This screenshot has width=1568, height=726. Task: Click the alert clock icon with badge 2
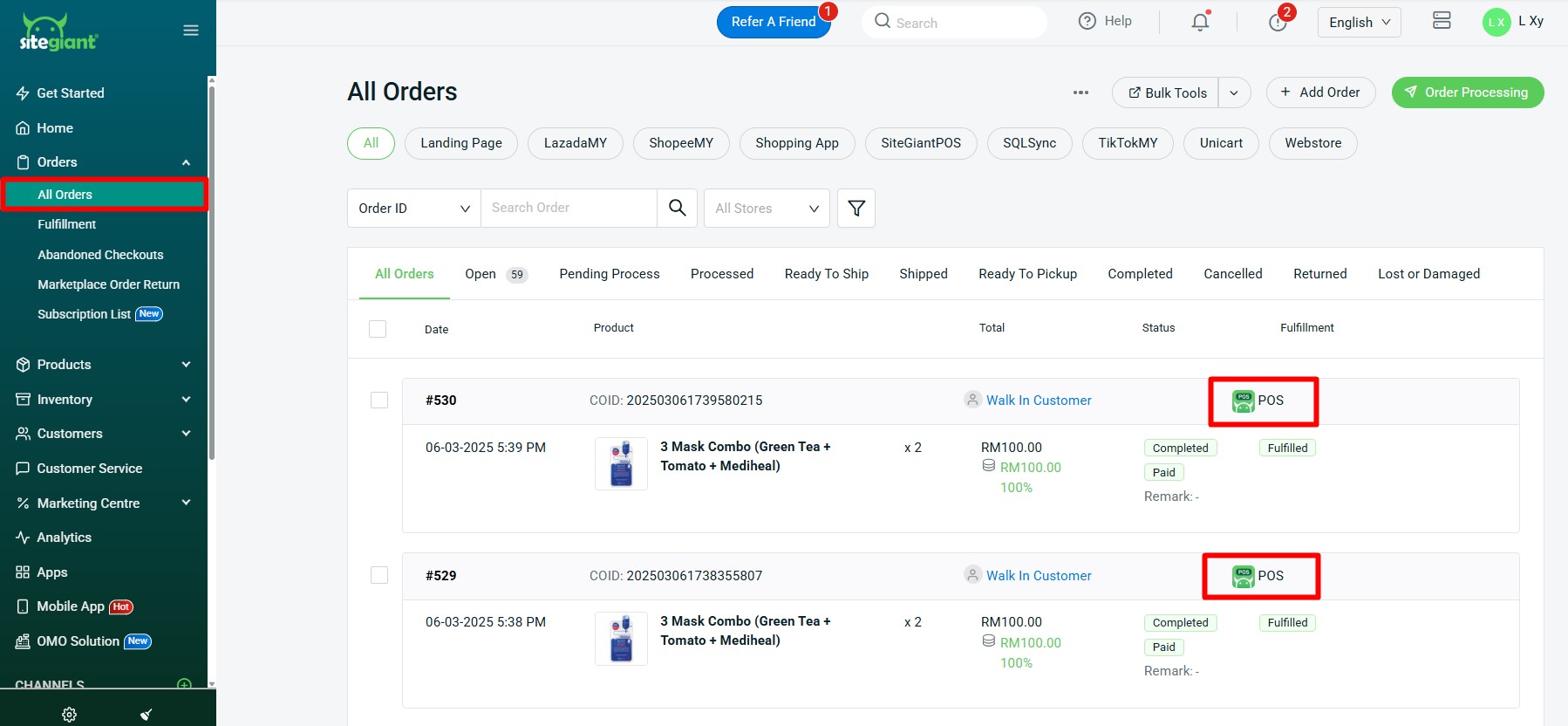pyautogui.click(x=1278, y=22)
